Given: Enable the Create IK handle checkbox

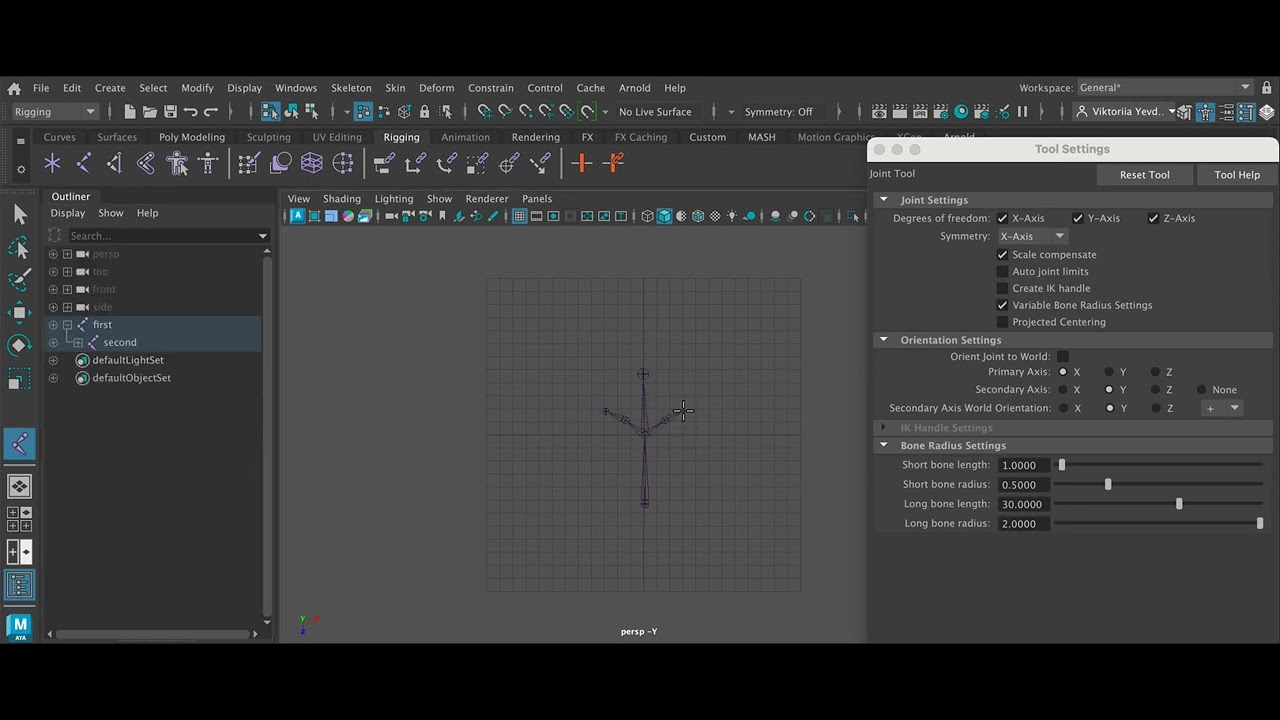Looking at the screenshot, I should [x=1002, y=289].
